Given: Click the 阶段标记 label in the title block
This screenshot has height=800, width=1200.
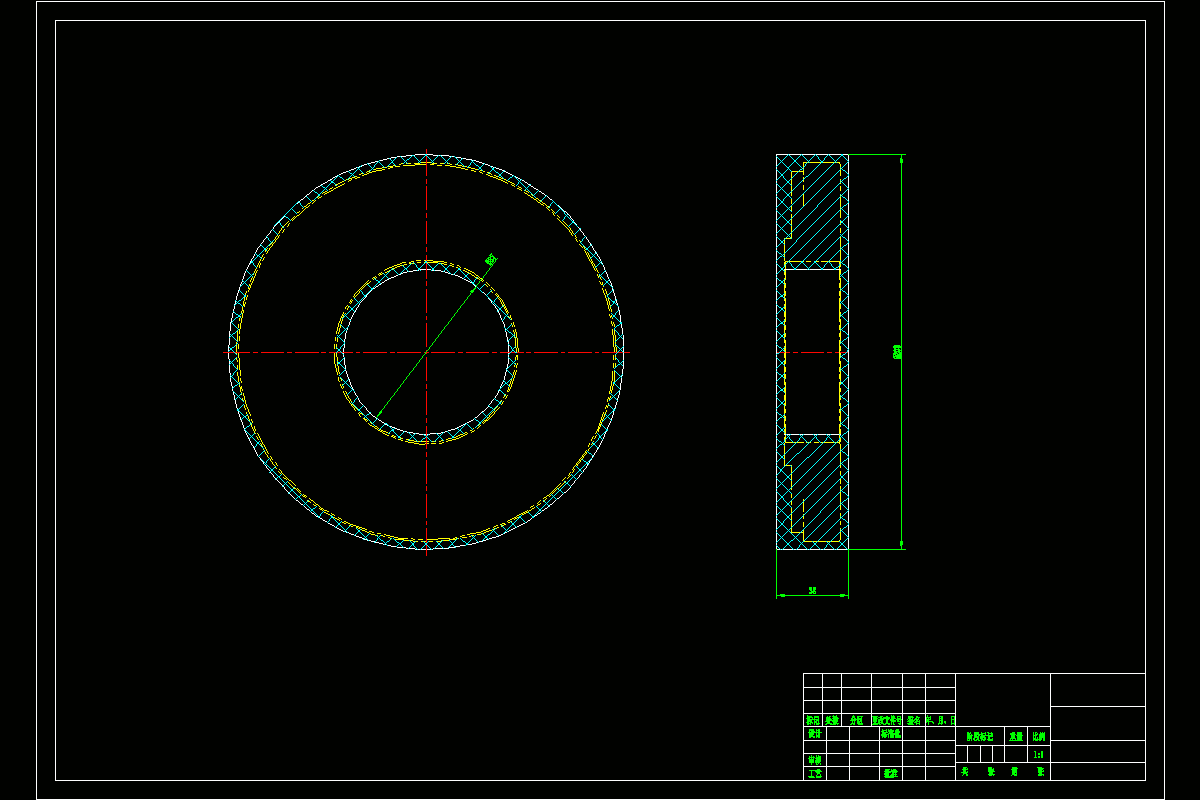Looking at the screenshot, I should pos(980,736).
